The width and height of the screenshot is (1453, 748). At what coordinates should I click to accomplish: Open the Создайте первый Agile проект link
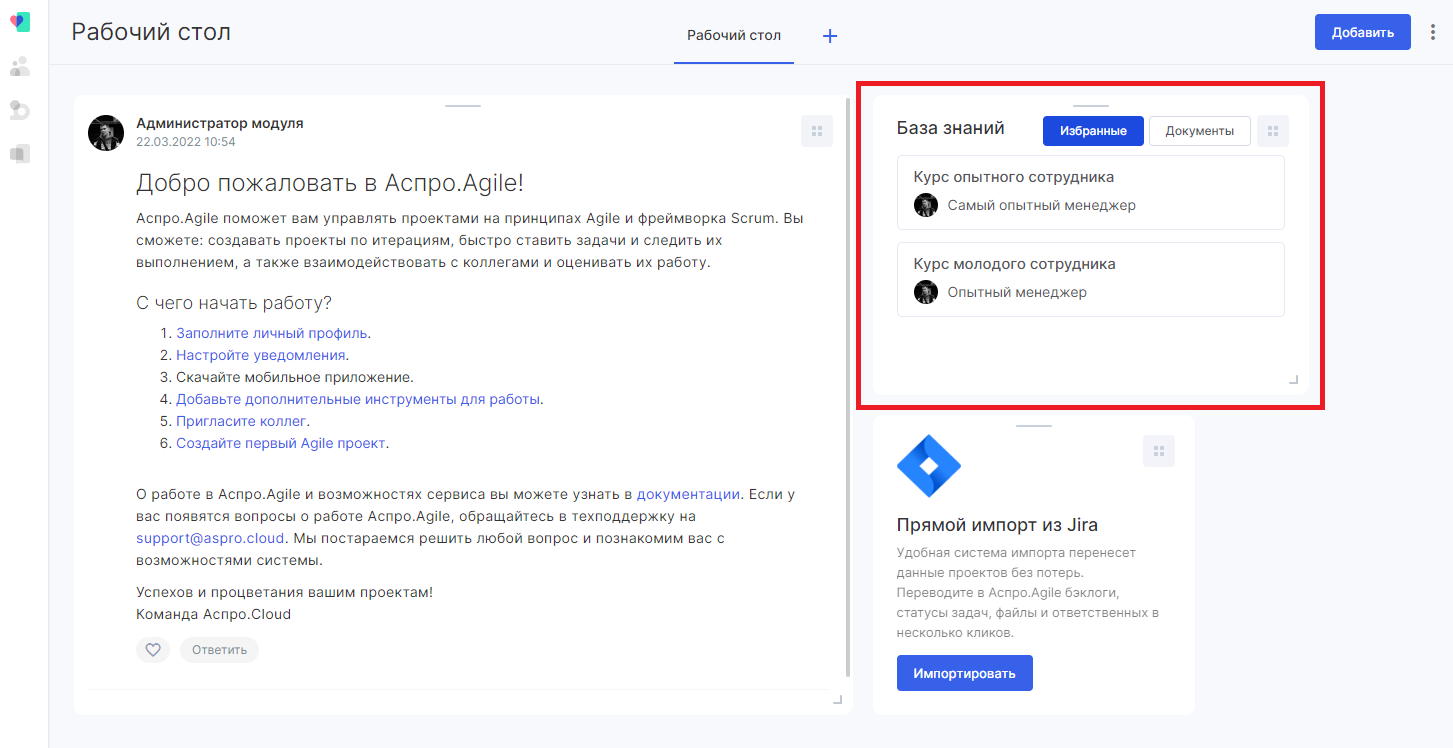tap(280, 443)
